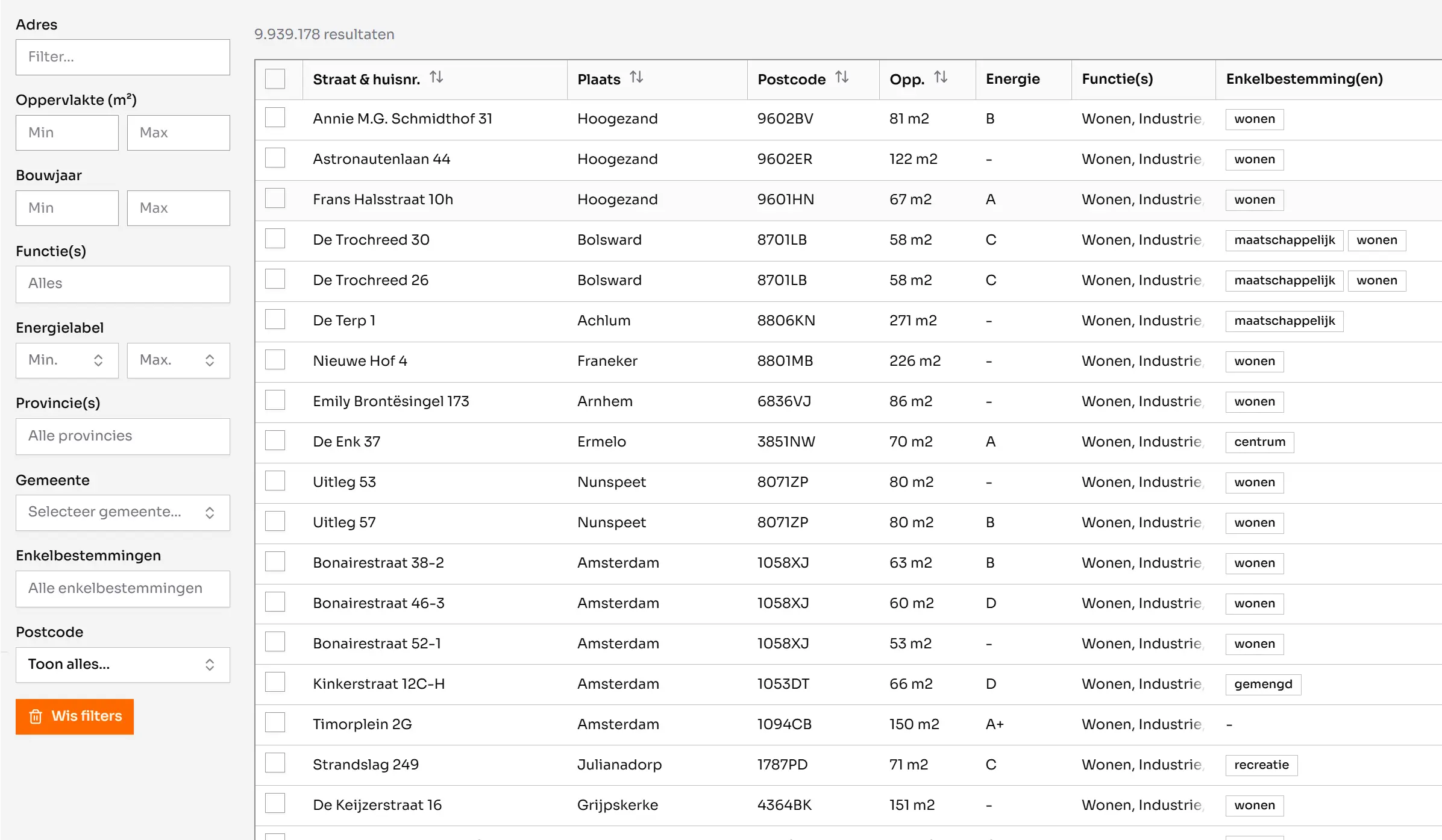Click the Adres filter field

[122, 57]
